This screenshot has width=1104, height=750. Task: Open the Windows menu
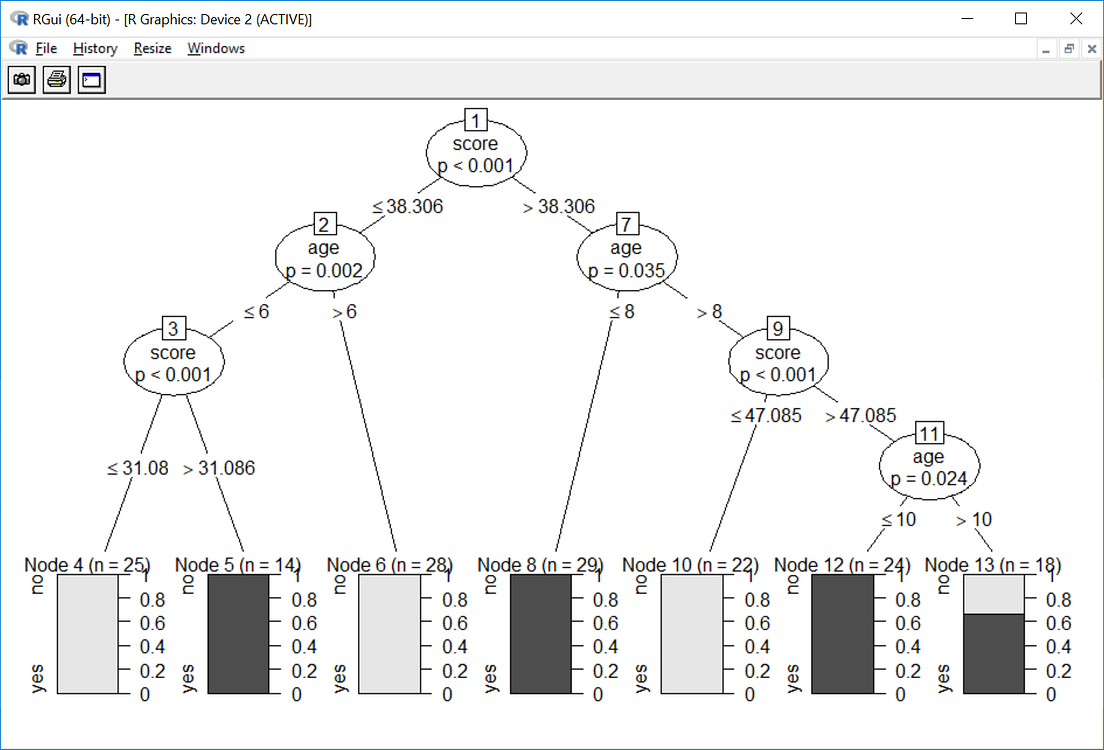pos(215,47)
